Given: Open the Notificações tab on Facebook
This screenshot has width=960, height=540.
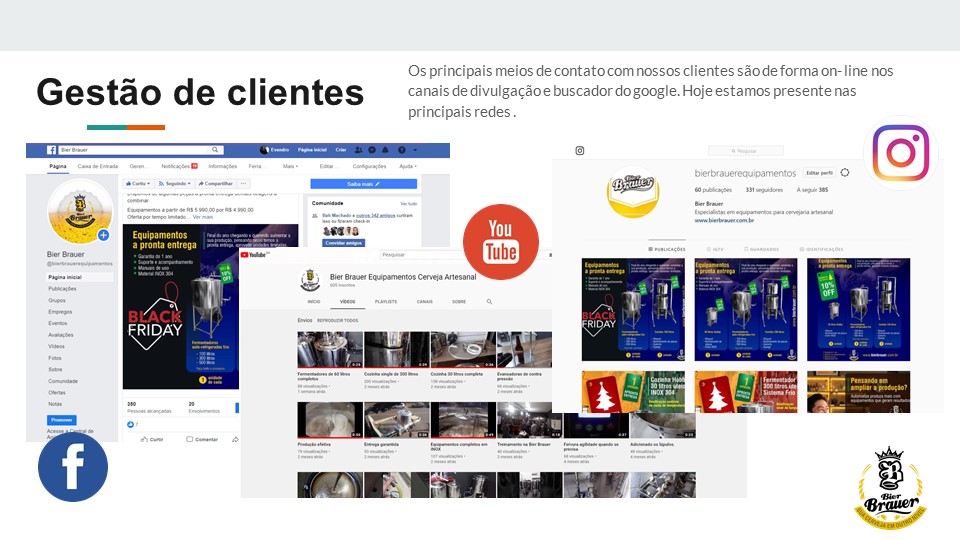Looking at the screenshot, I should 179,166.
